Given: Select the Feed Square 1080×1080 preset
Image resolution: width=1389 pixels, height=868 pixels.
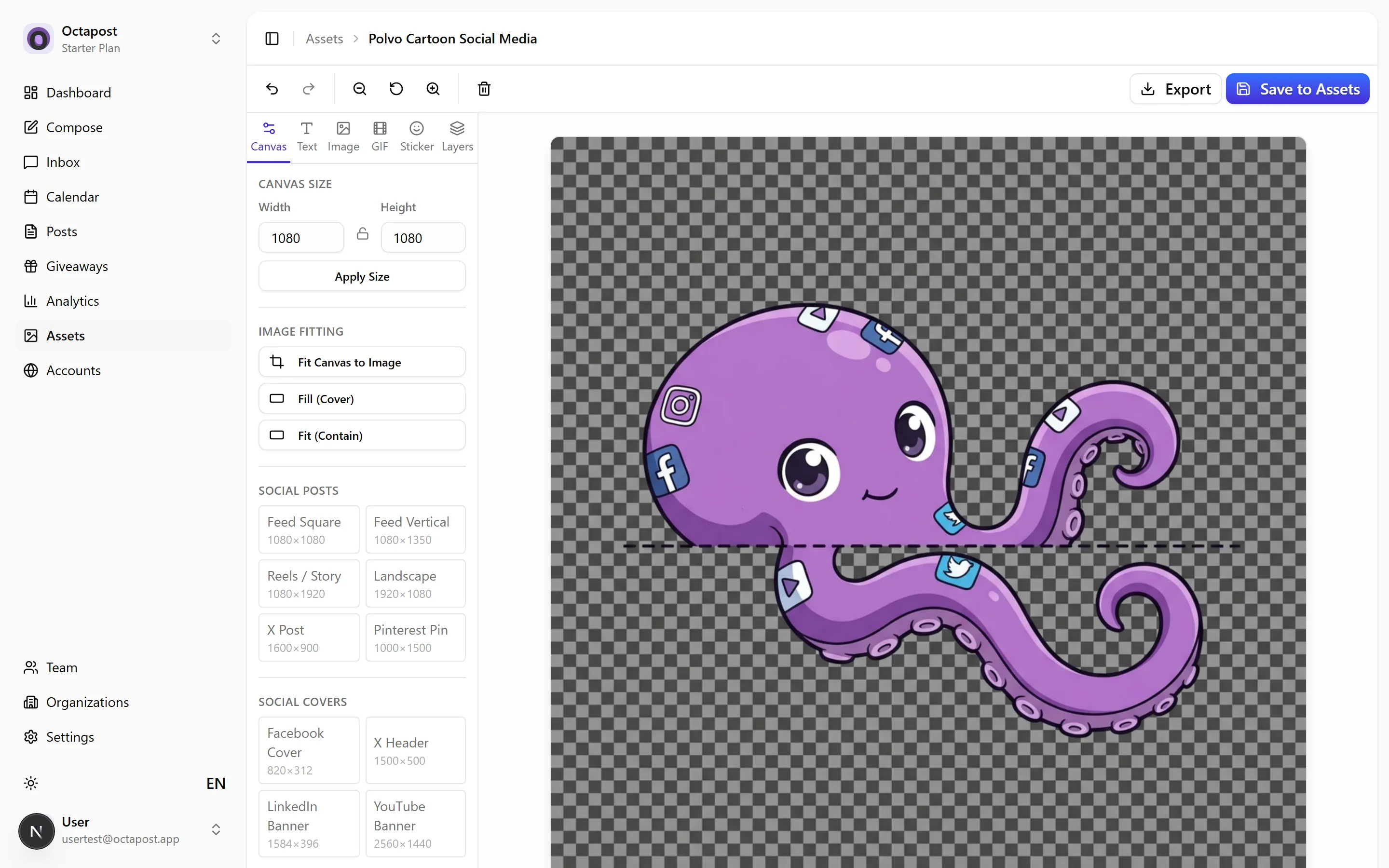Looking at the screenshot, I should [309, 529].
